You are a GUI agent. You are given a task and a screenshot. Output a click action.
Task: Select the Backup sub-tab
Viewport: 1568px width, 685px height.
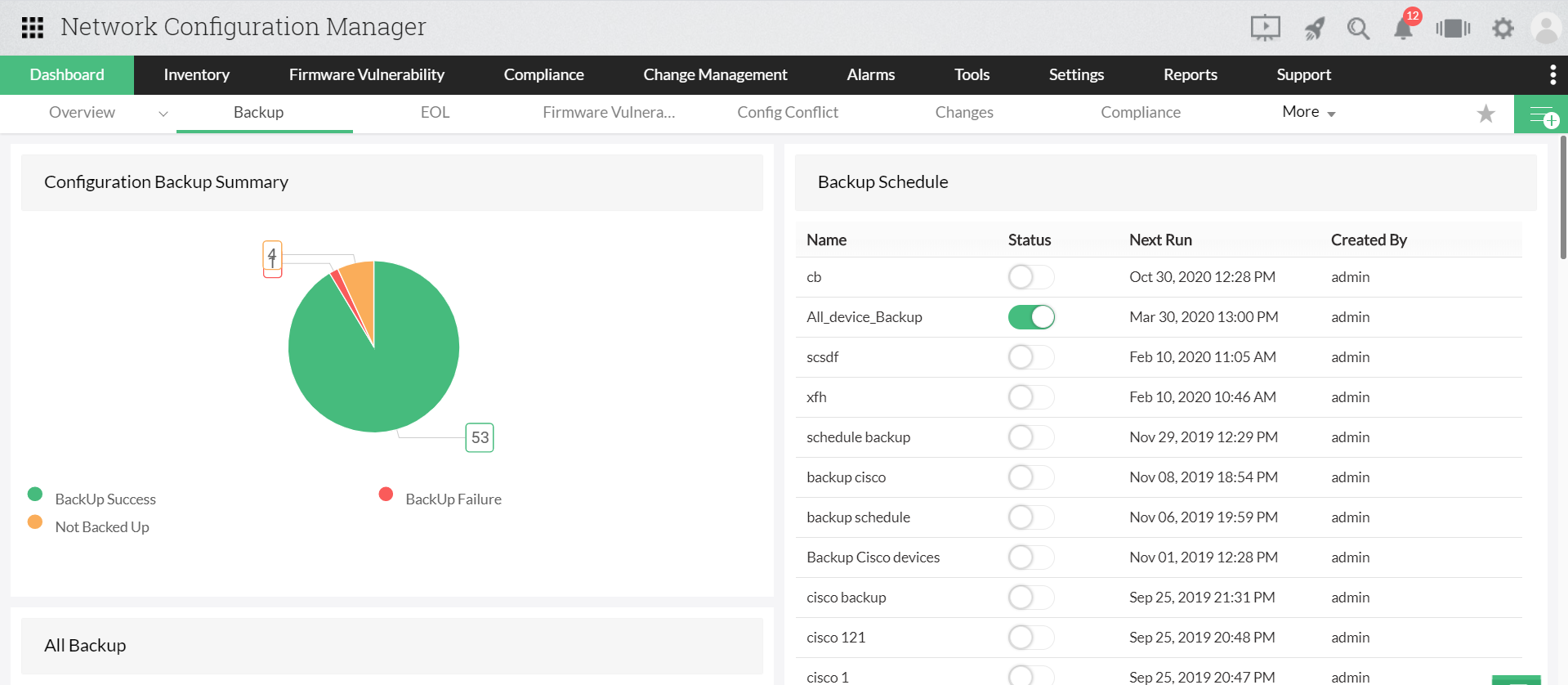(258, 113)
